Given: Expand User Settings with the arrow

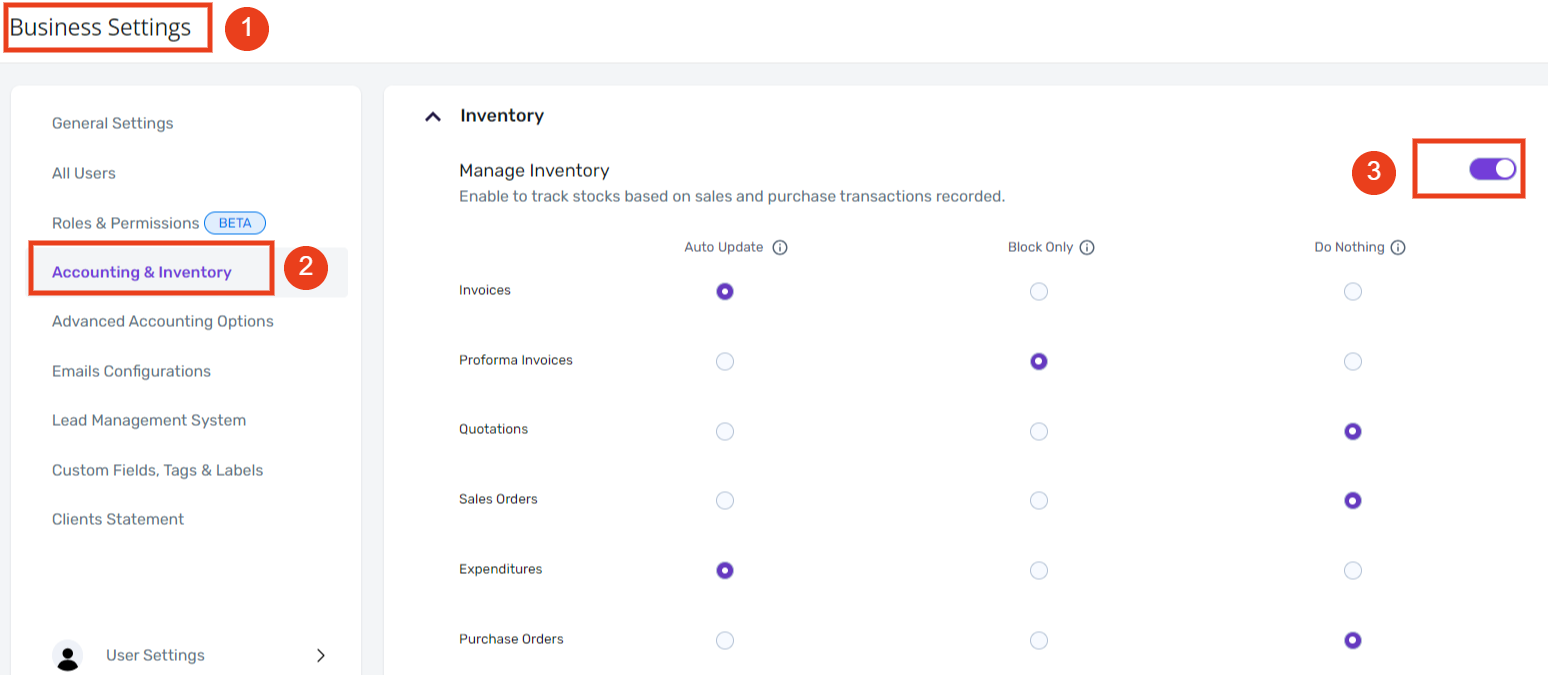Looking at the screenshot, I should (x=321, y=656).
